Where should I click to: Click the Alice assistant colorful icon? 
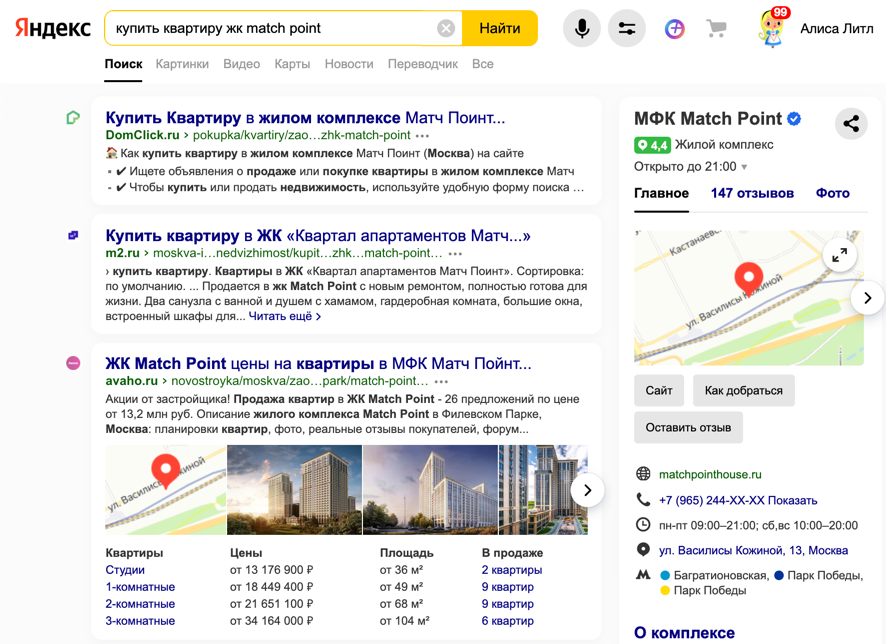[675, 29]
